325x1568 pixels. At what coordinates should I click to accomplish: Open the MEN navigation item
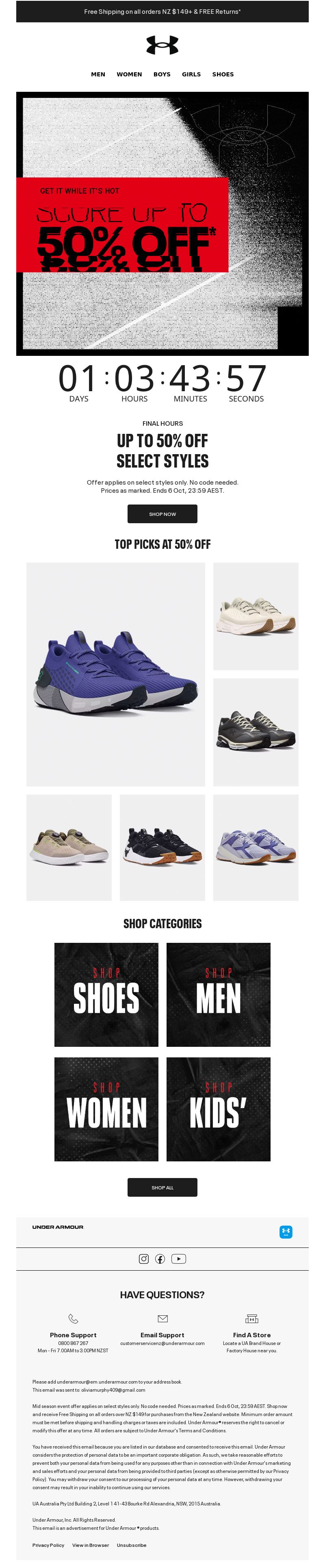(98, 74)
